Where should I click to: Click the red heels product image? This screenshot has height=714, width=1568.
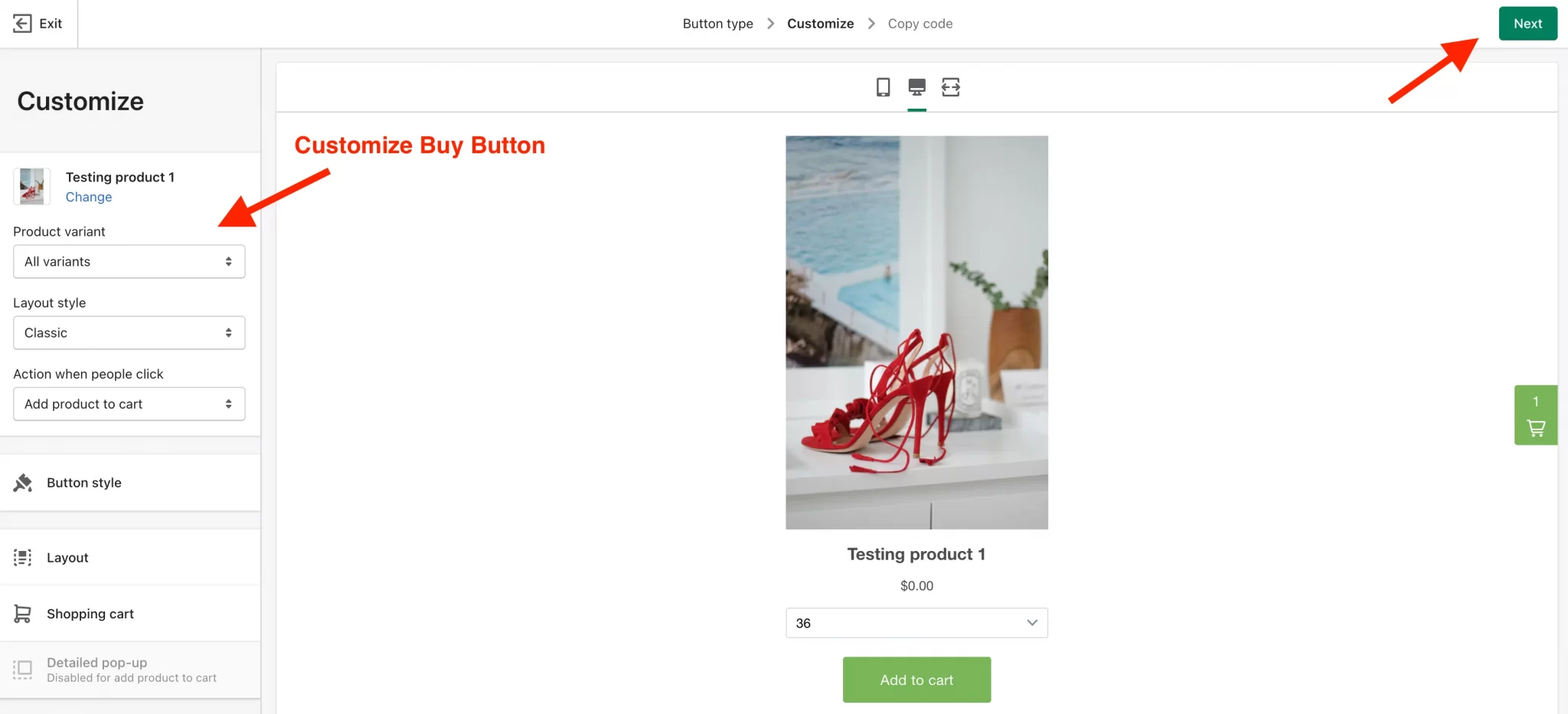point(916,332)
